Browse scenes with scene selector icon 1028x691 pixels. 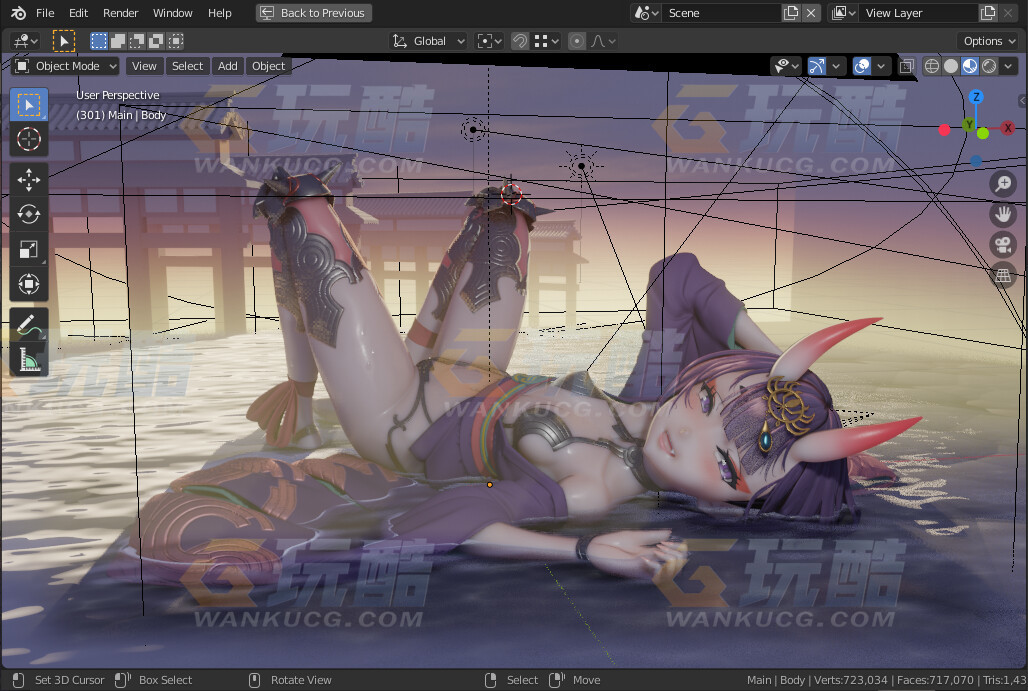coord(646,13)
